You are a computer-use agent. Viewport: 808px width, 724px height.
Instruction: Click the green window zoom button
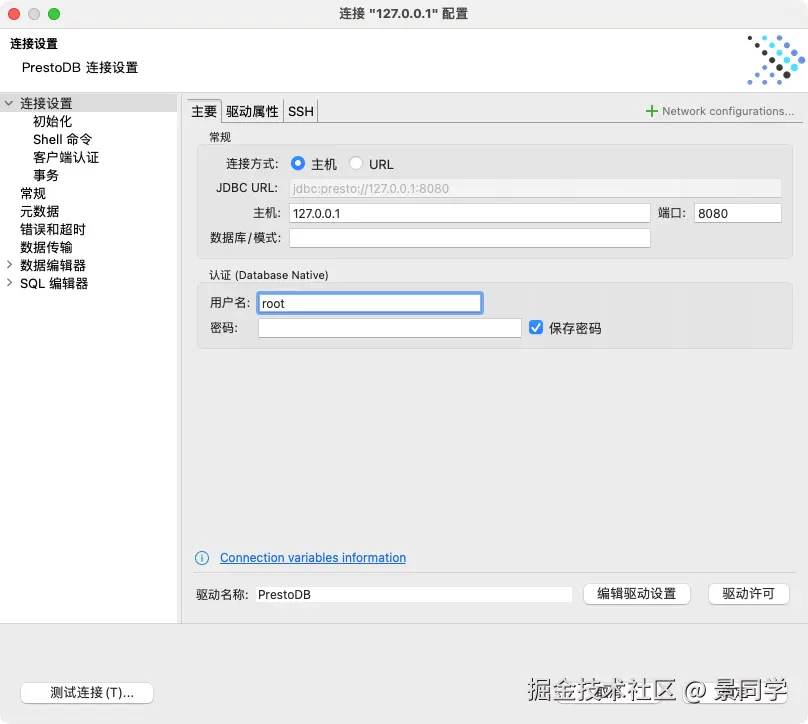pos(54,14)
